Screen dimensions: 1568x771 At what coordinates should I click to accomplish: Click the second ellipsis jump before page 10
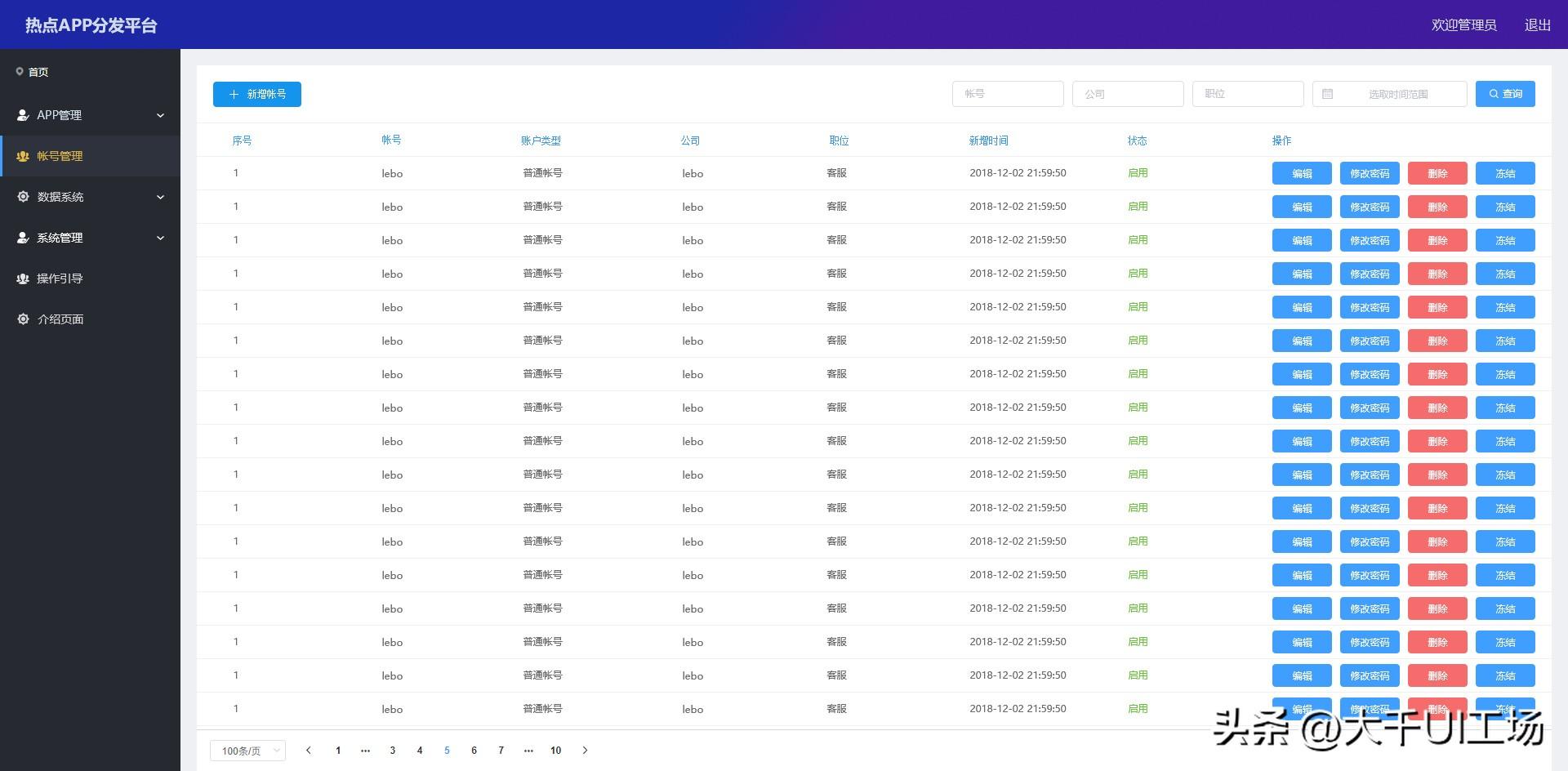(x=528, y=751)
